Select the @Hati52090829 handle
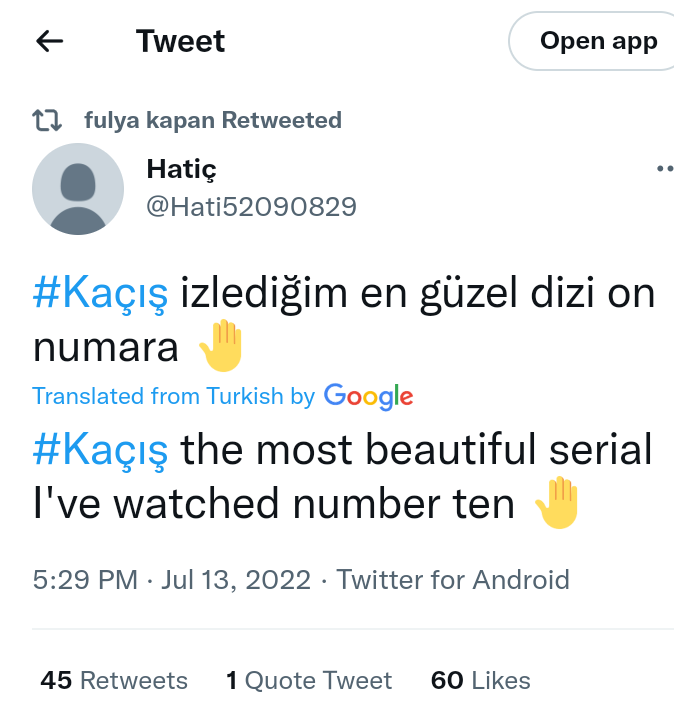 (x=251, y=207)
